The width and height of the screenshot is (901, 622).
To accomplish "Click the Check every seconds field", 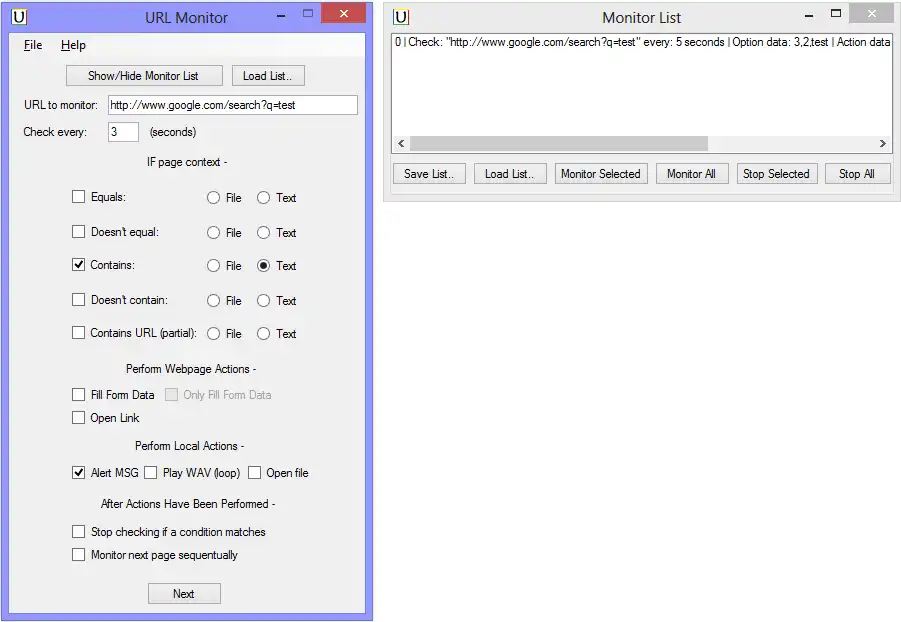I will point(123,132).
